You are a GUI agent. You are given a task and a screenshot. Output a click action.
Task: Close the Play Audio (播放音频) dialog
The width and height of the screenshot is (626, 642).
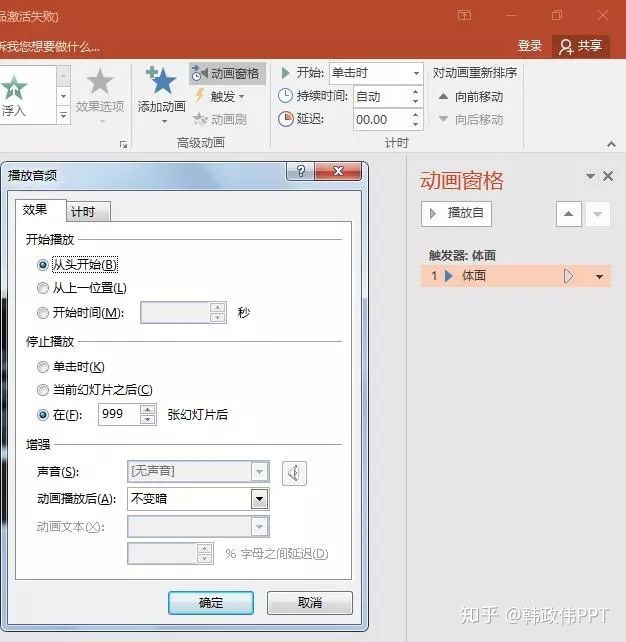click(338, 171)
